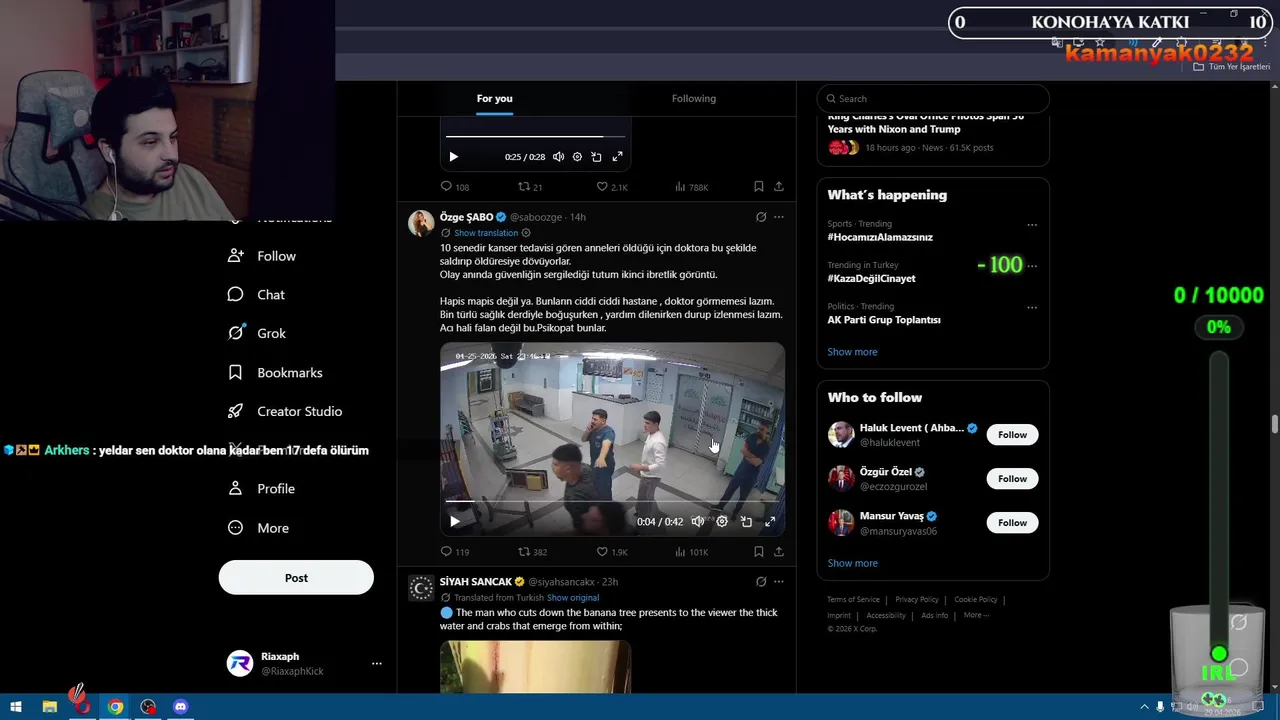Image resolution: width=1280 pixels, height=720 pixels.
Task: Open Grok action on Özge ŞABO post
Action: (x=761, y=217)
